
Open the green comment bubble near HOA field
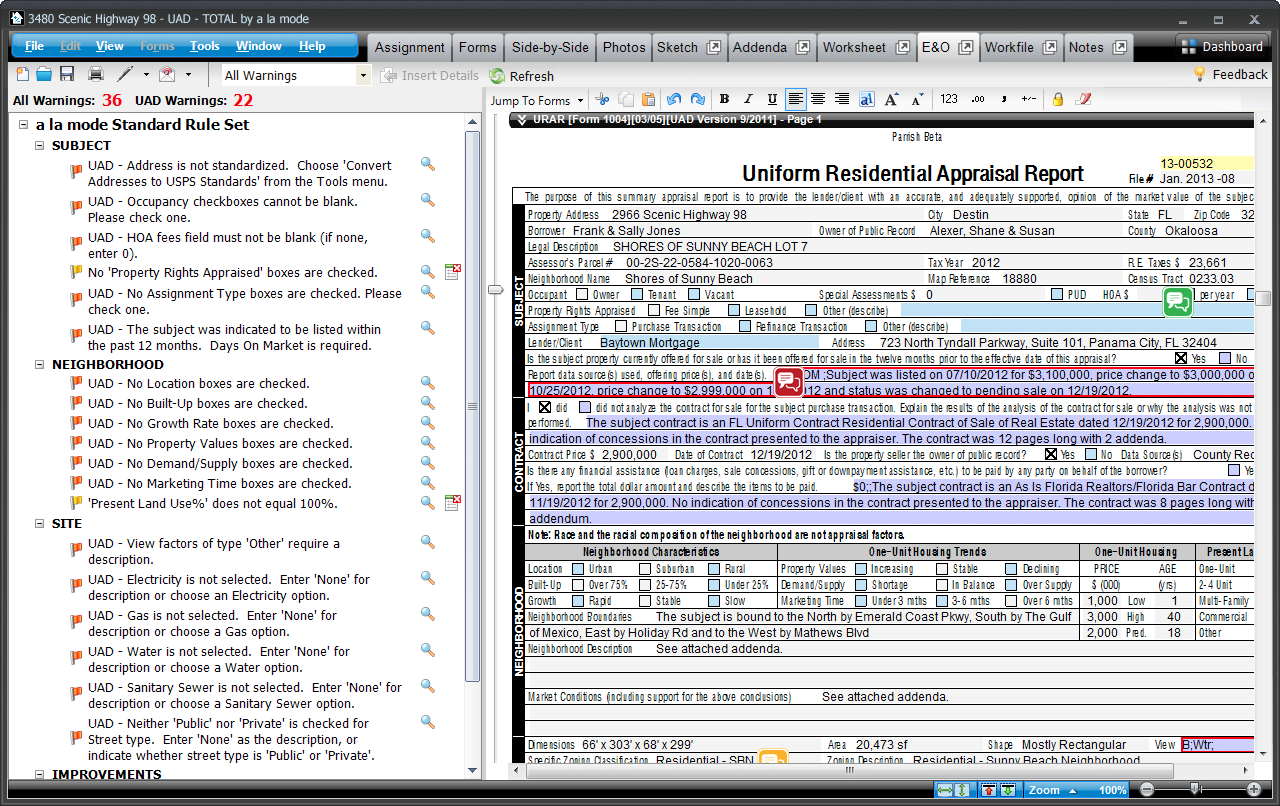tap(1178, 301)
